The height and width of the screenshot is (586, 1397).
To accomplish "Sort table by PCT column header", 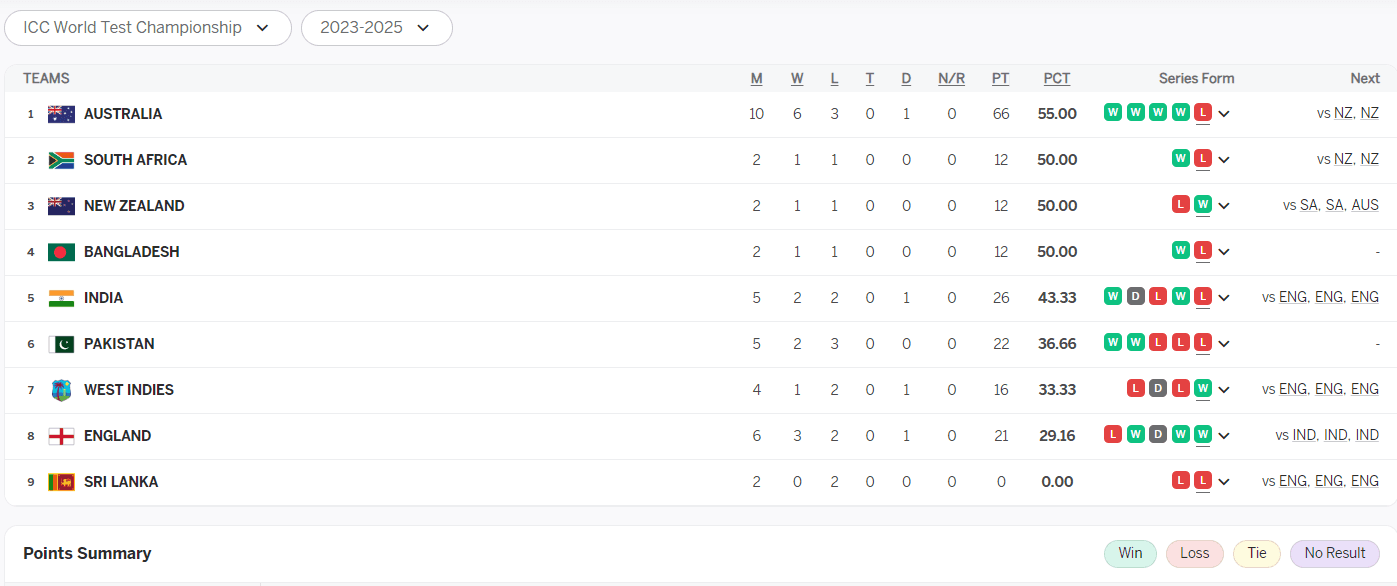I will click(x=1056, y=79).
